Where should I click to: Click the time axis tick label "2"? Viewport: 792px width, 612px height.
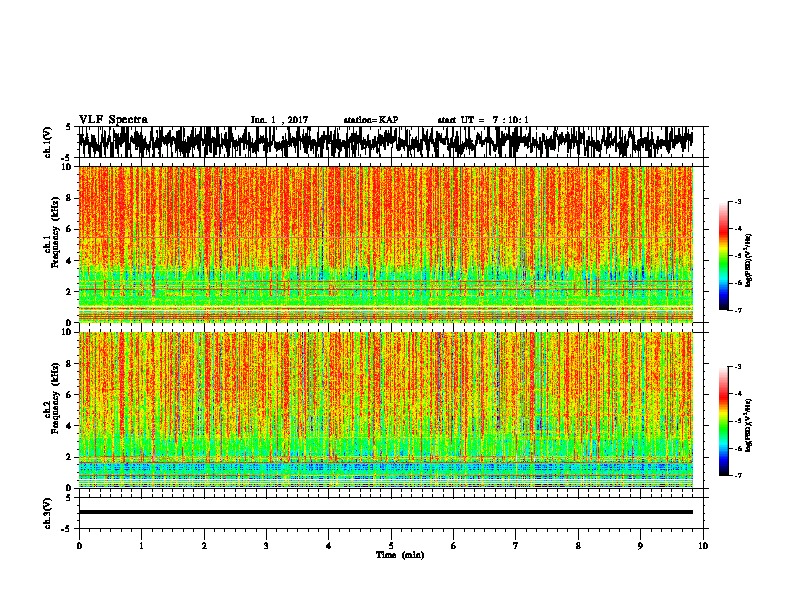204,546
